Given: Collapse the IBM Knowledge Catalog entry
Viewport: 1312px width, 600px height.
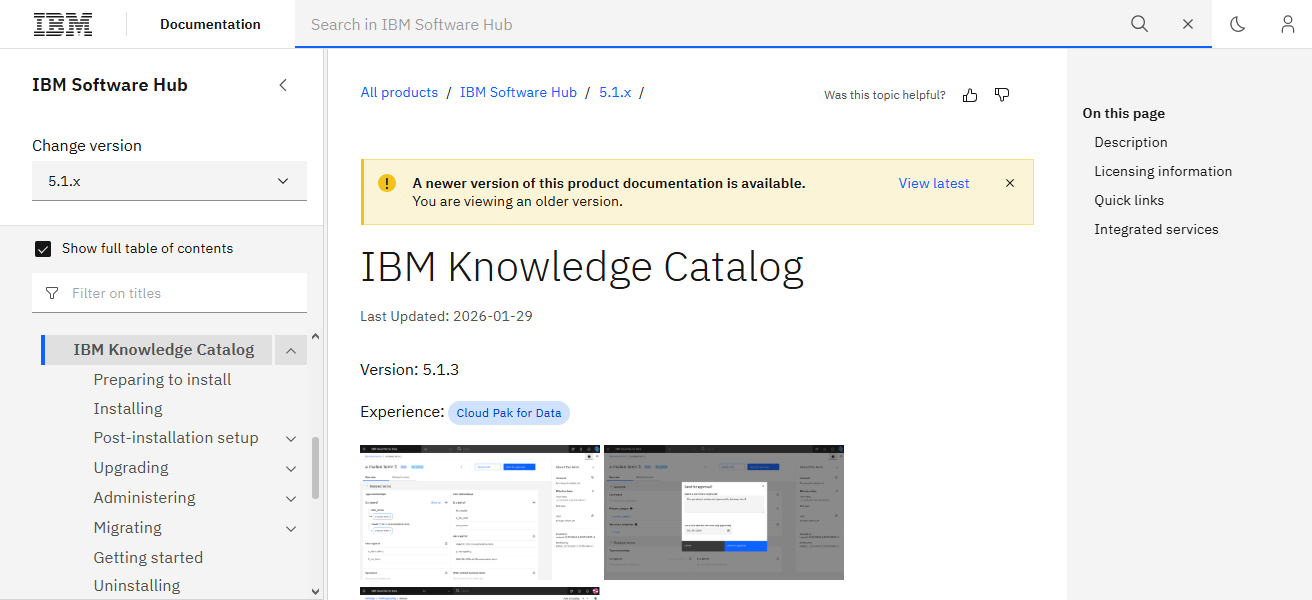Looking at the screenshot, I should coord(290,350).
